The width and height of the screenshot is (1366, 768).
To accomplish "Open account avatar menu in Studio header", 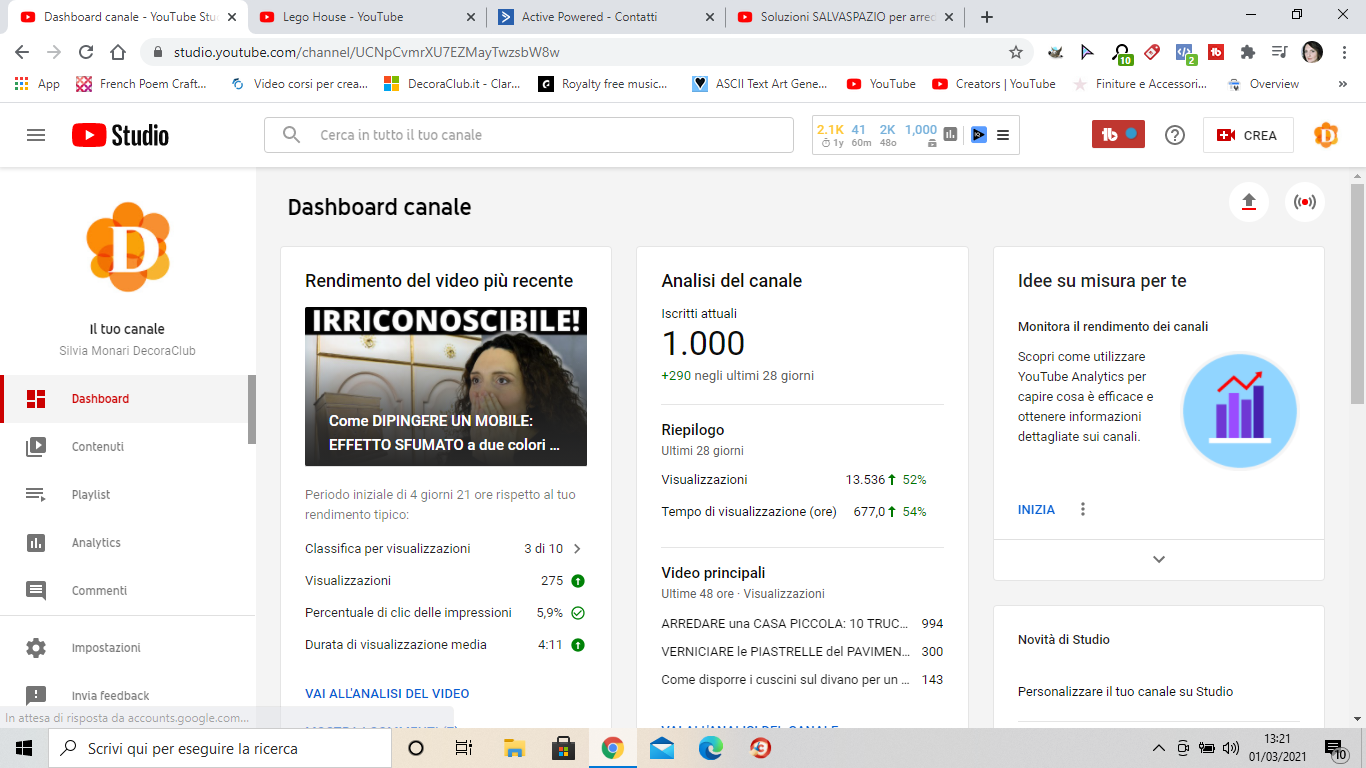I will pyautogui.click(x=1326, y=135).
